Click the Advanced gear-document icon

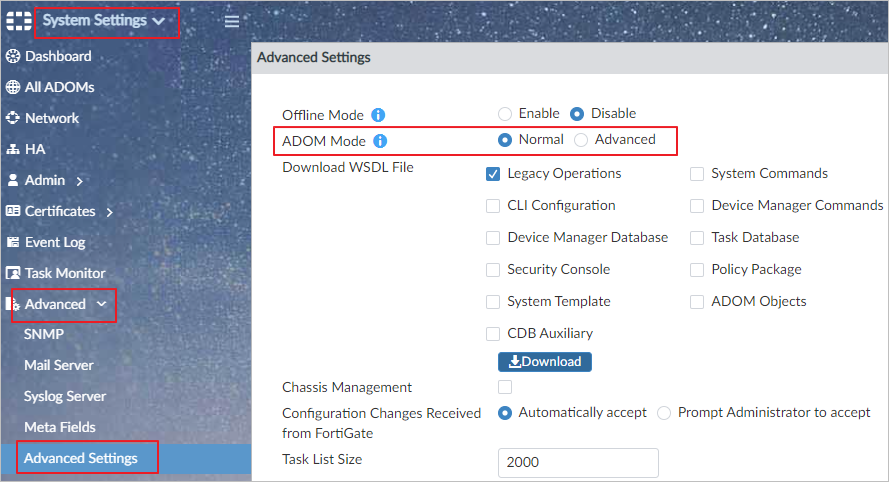coord(12,304)
